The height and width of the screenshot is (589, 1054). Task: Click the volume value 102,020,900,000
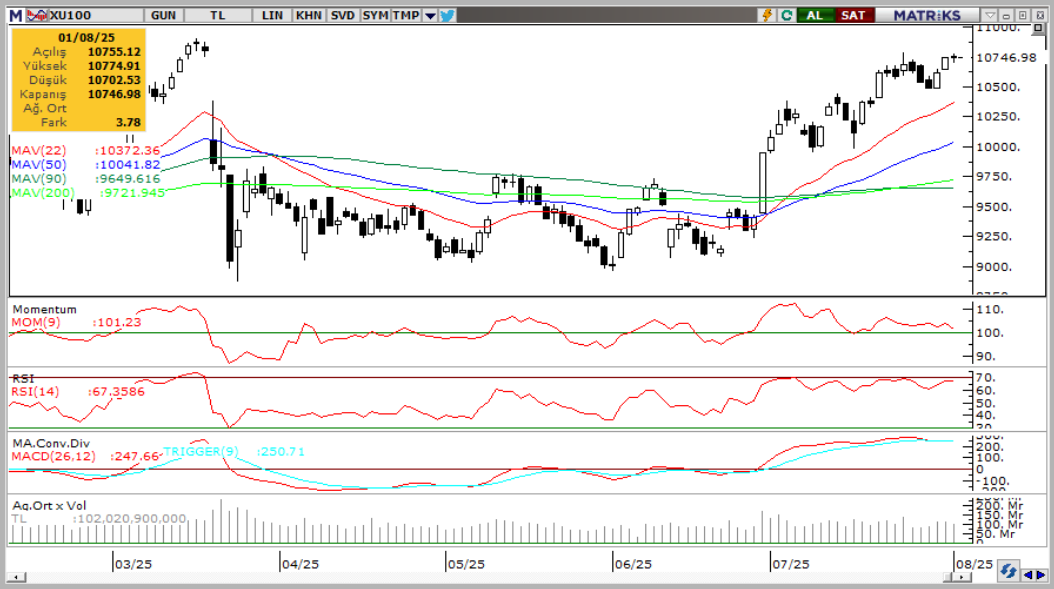point(130,519)
